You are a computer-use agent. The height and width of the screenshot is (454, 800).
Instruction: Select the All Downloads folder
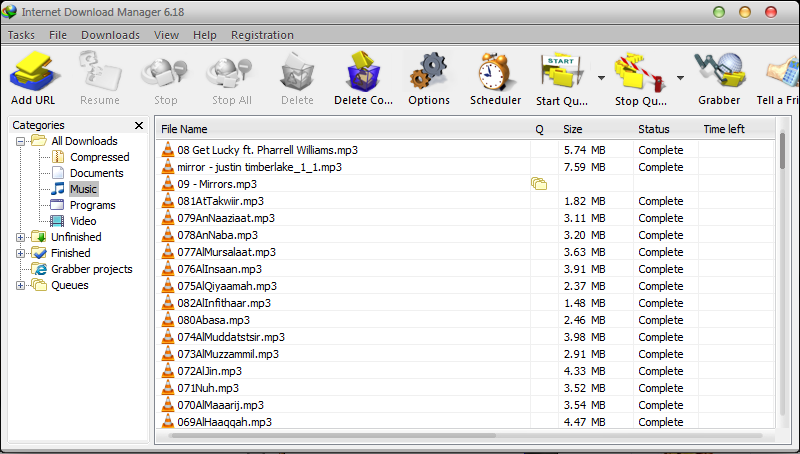pyautogui.click(x=84, y=141)
